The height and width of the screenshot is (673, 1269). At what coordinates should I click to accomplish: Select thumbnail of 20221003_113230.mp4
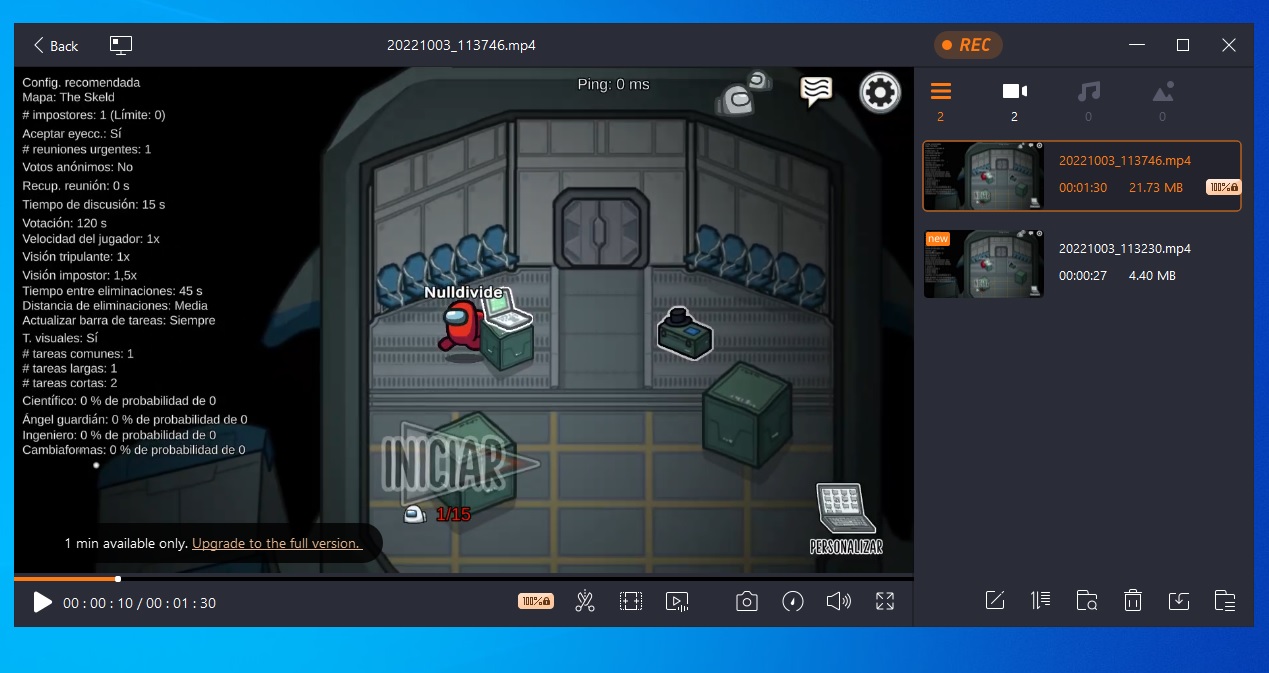click(x=983, y=264)
